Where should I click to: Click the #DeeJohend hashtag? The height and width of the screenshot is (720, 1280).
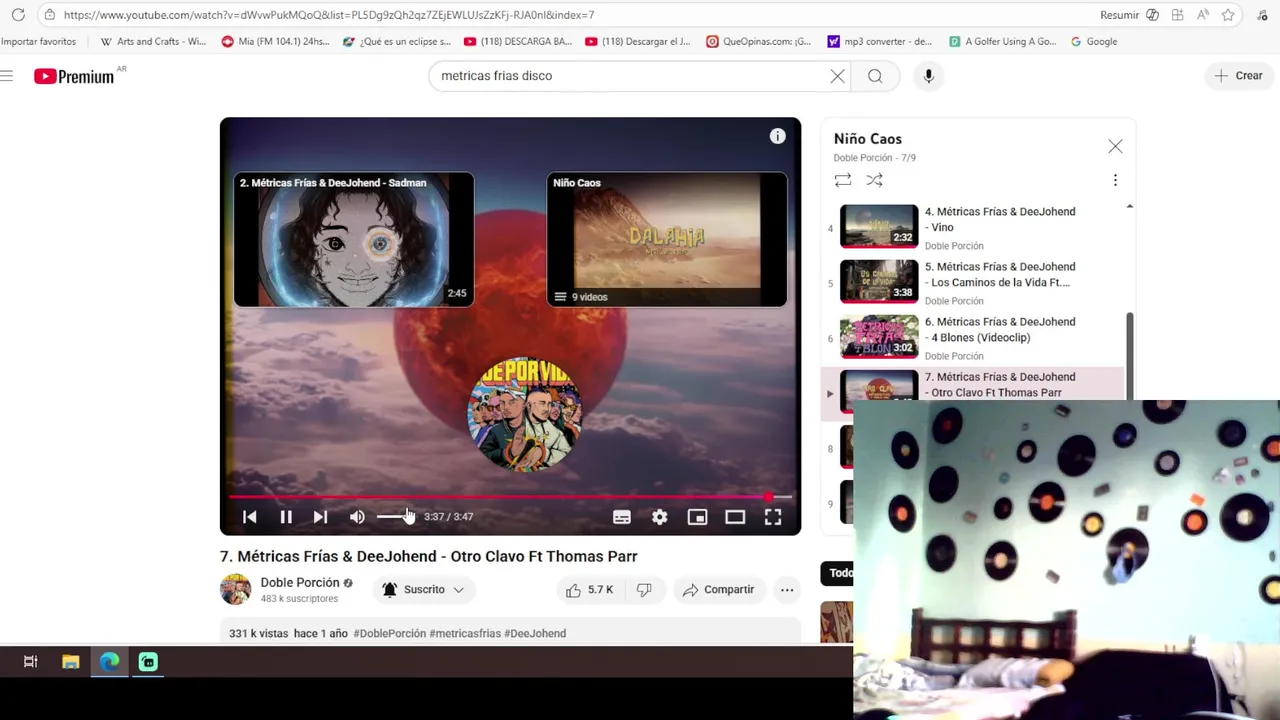535,633
